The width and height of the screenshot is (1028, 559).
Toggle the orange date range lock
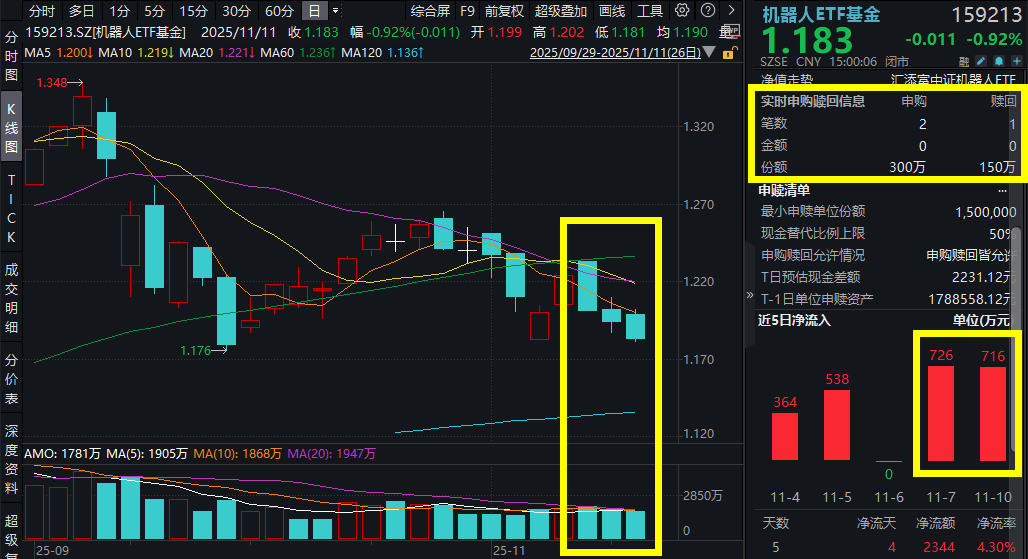click(x=729, y=52)
